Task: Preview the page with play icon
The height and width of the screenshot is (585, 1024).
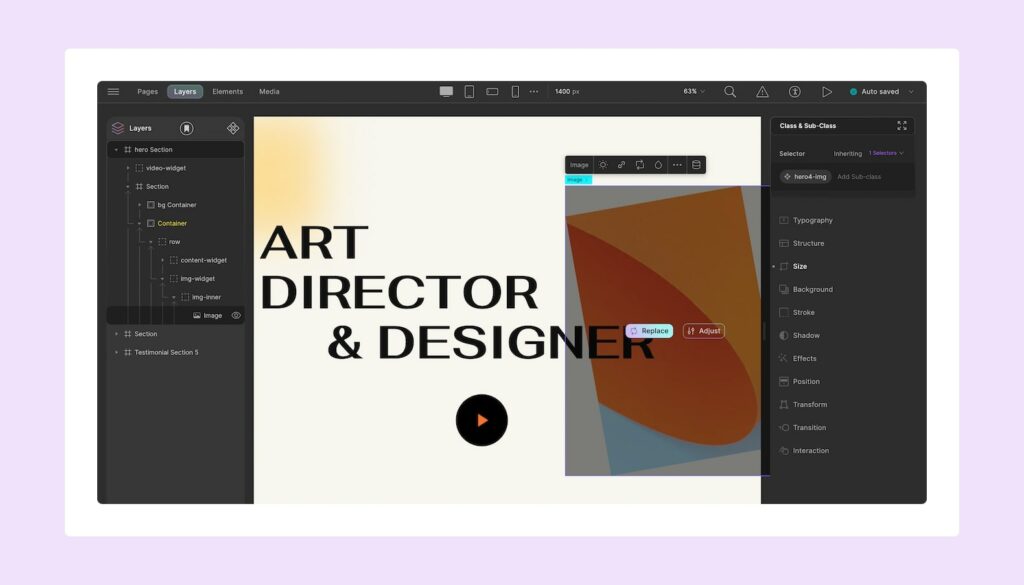Action: click(826, 91)
